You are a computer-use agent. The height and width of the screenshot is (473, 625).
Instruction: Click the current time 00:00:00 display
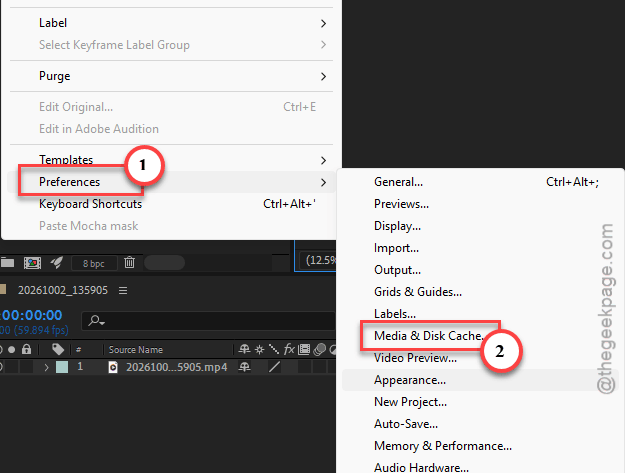tap(31, 315)
